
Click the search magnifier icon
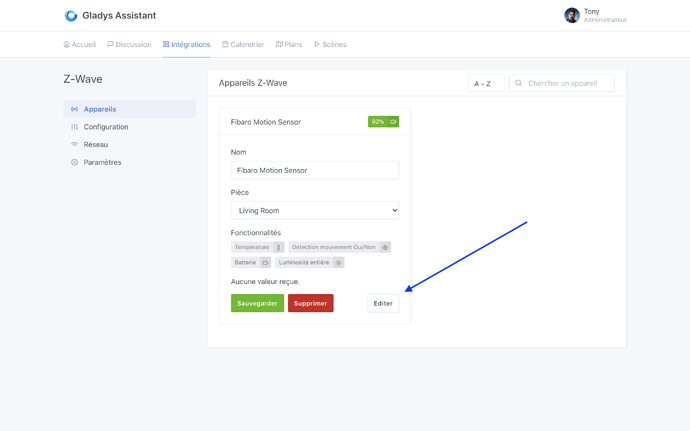519,83
